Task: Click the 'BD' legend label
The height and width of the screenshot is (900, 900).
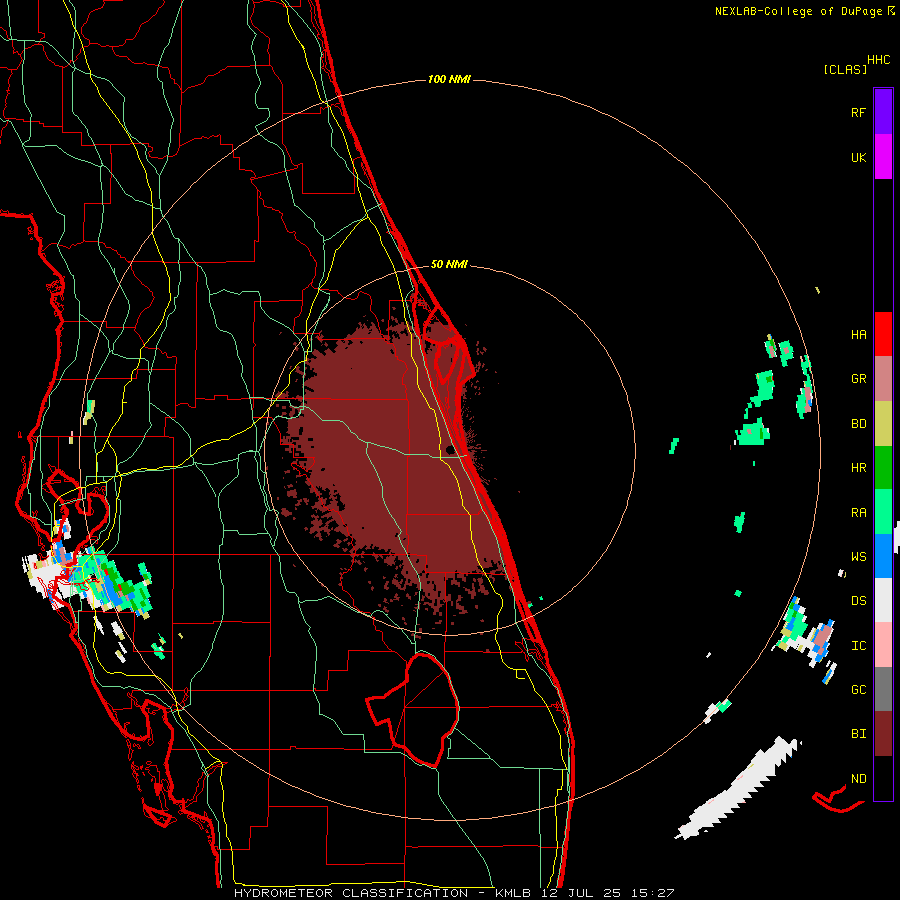Action: pyautogui.click(x=858, y=424)
